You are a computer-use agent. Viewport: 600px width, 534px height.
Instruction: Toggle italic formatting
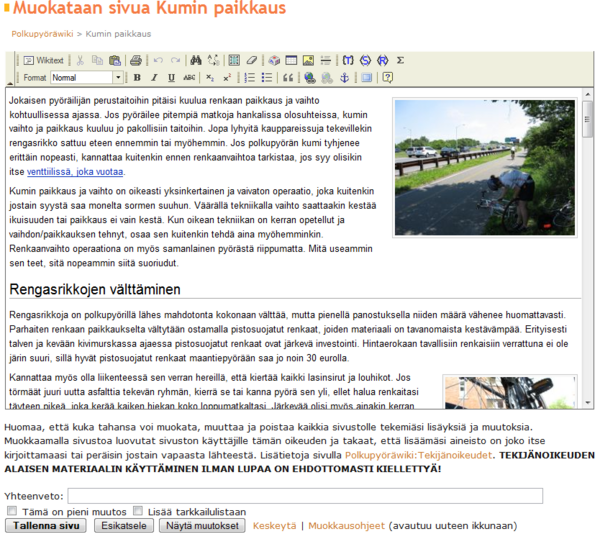[154, 78]
